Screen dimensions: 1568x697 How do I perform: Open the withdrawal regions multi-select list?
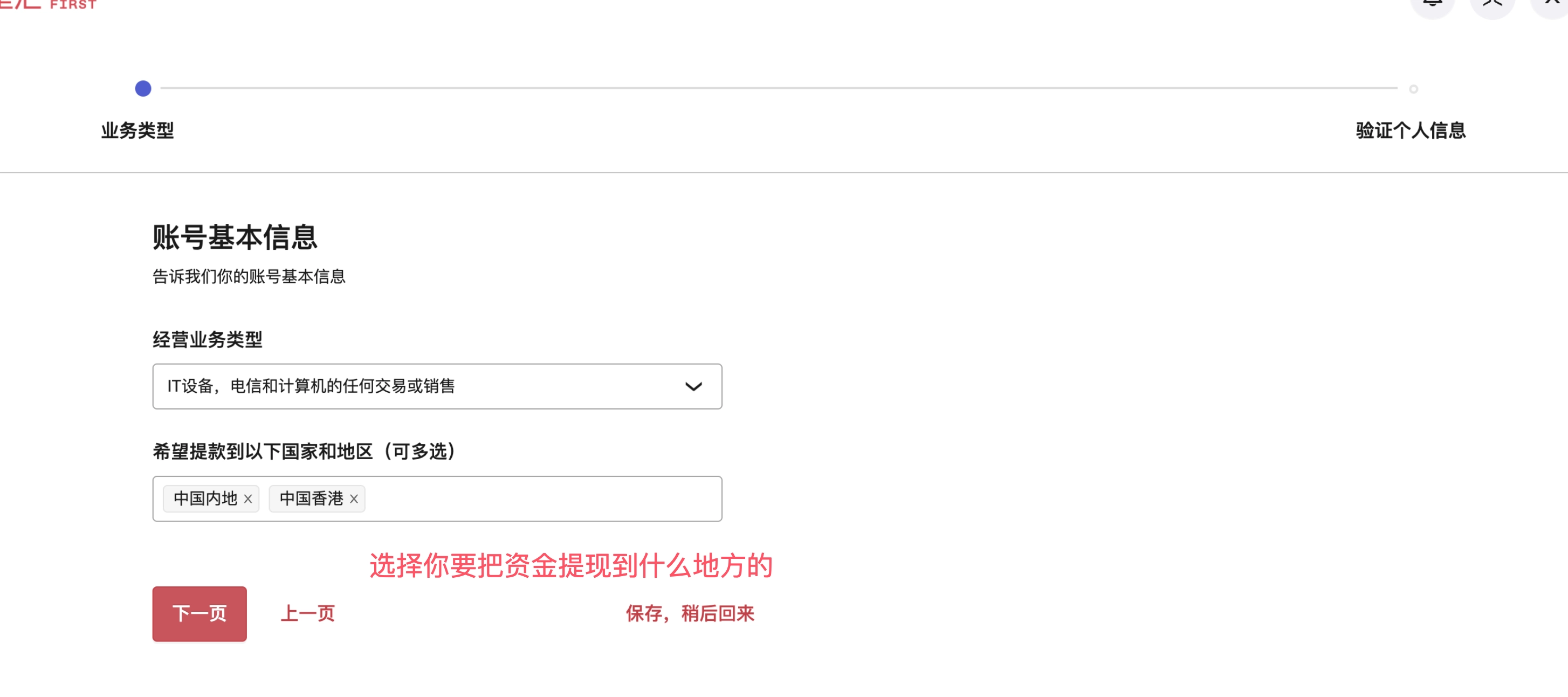pos(542,499)
